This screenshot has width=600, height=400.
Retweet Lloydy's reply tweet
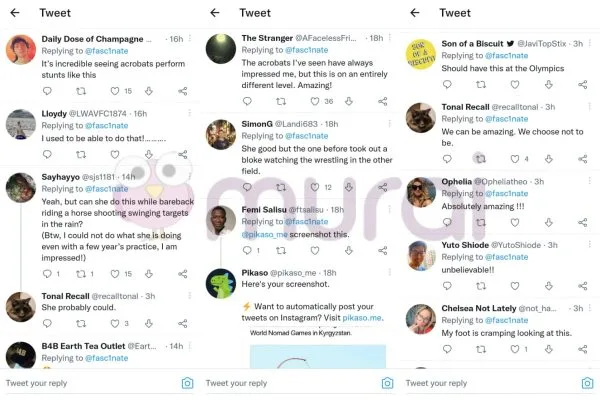point(81,154)
